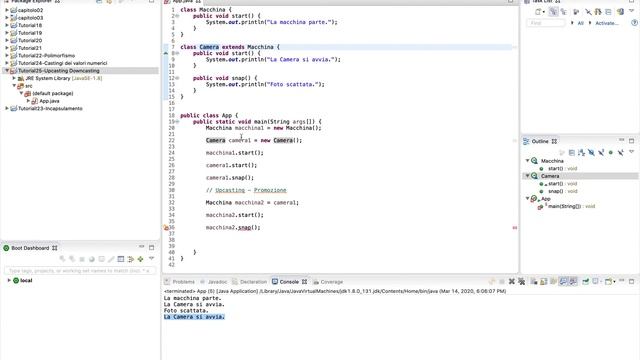640x360 pixels.
Task: Toggle Show Console on standard error change
Action: [573, 282]
